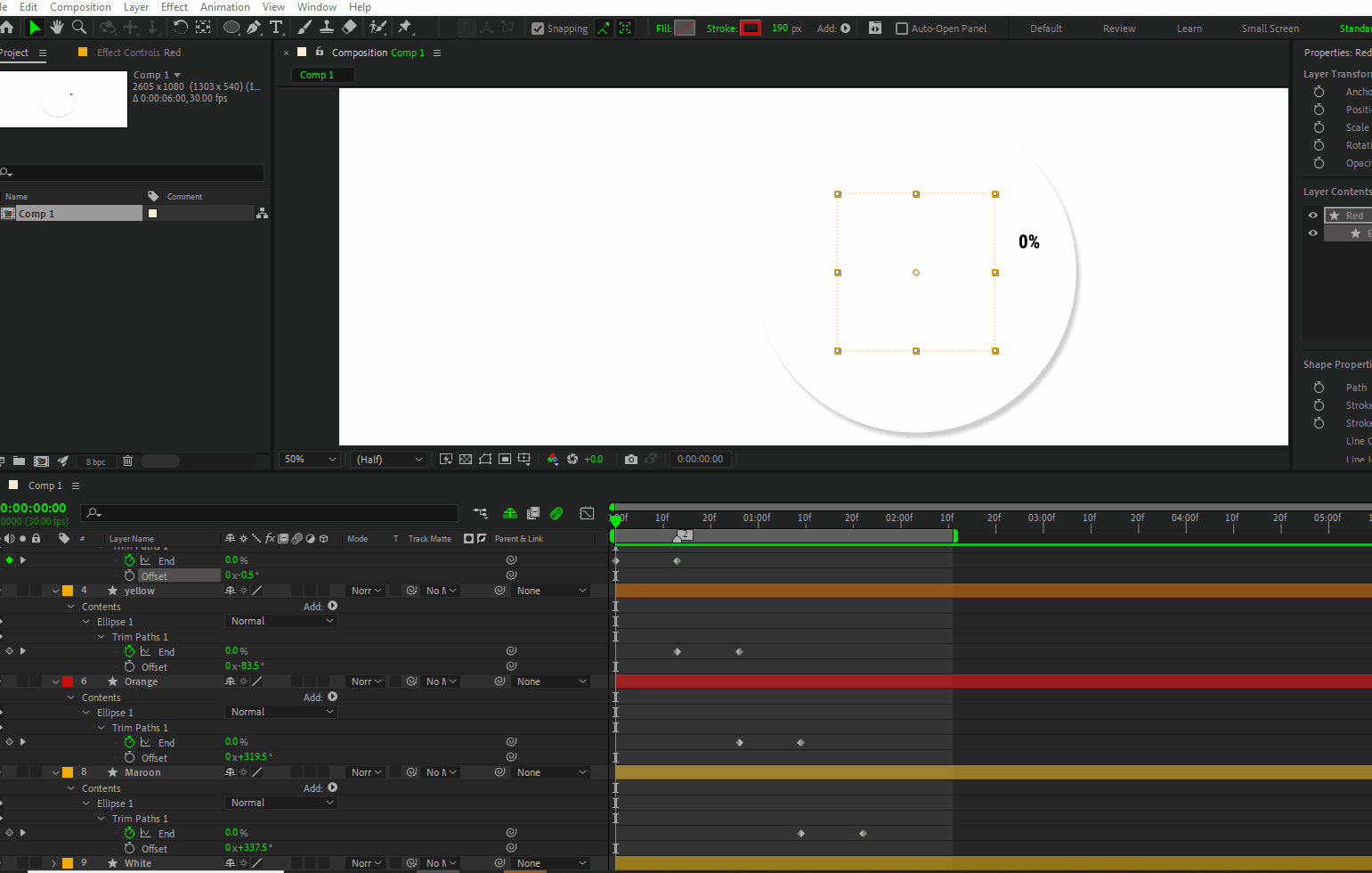Open the Graph Editor icon in timeline
Image resolution: width=1372 pixels, height=873 pixels.
point(587,513)
